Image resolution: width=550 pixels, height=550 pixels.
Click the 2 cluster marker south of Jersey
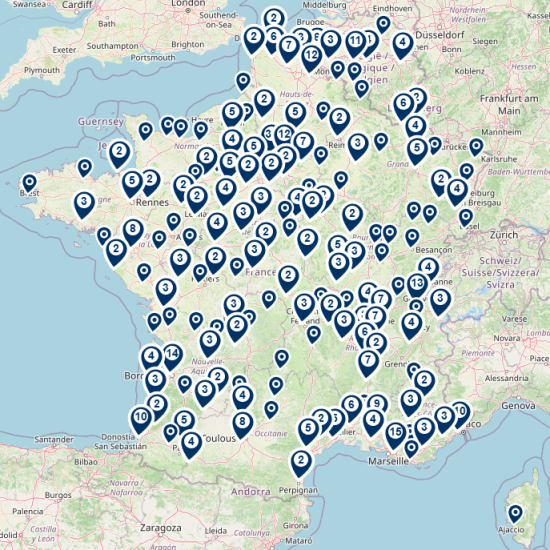pyautogui.click(x=119, y=154)
